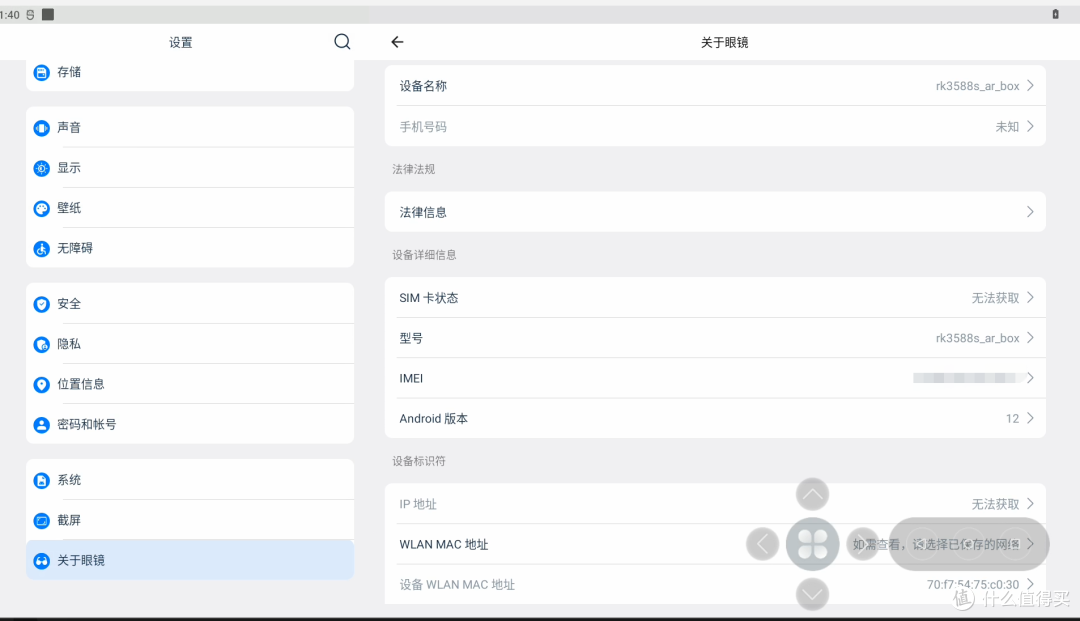
Task: Click the blurred IMEI value
Action: point(968,378)
